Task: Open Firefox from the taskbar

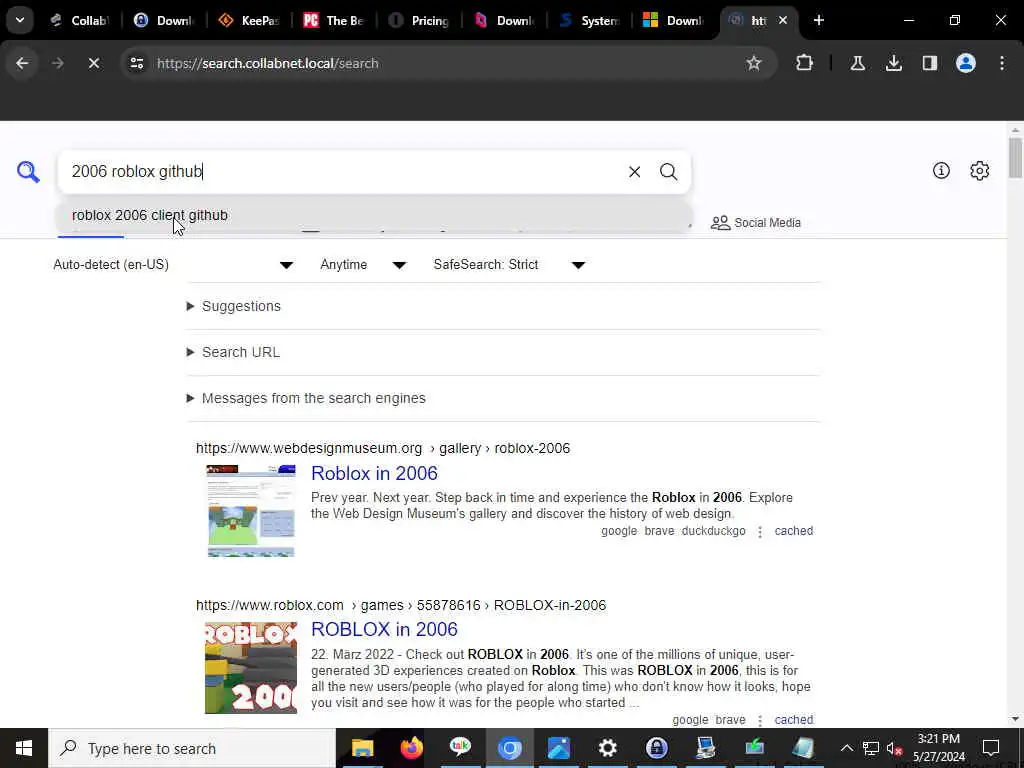Action: [411, 748]
